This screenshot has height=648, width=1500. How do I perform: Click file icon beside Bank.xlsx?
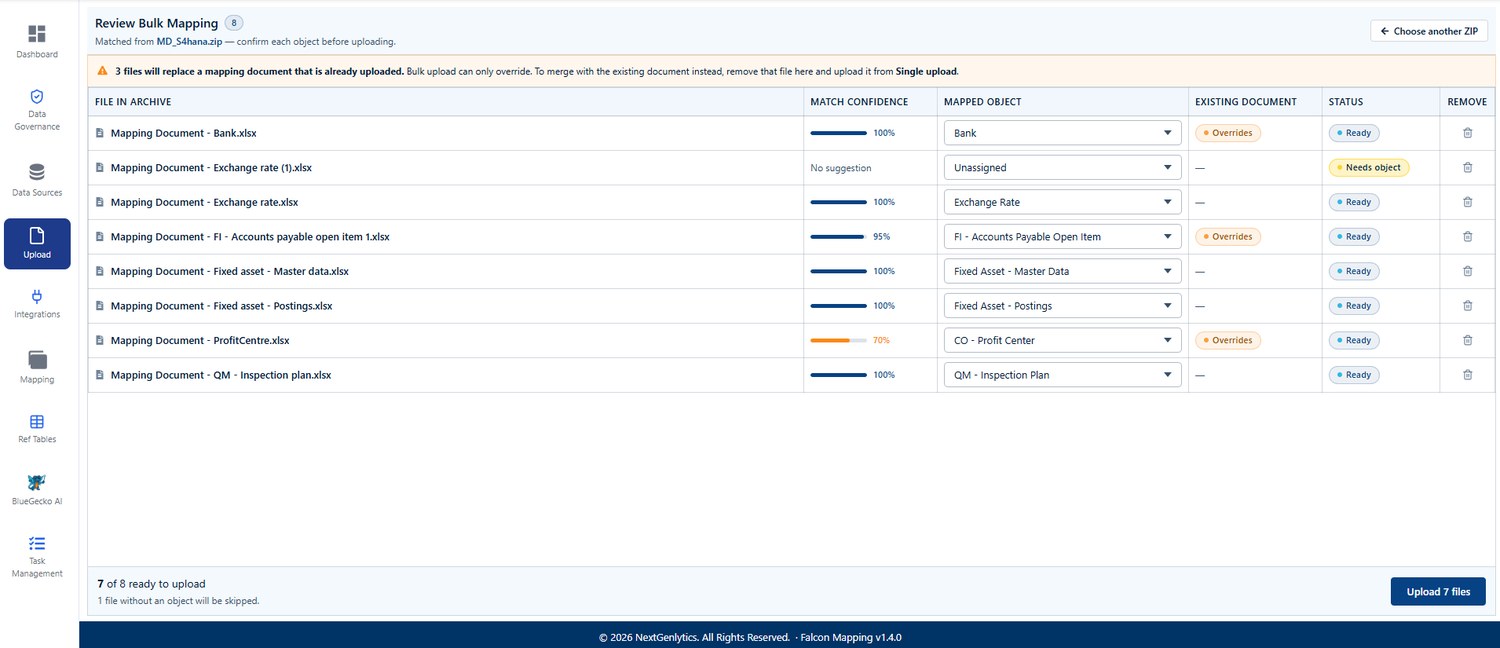[99, 133]
